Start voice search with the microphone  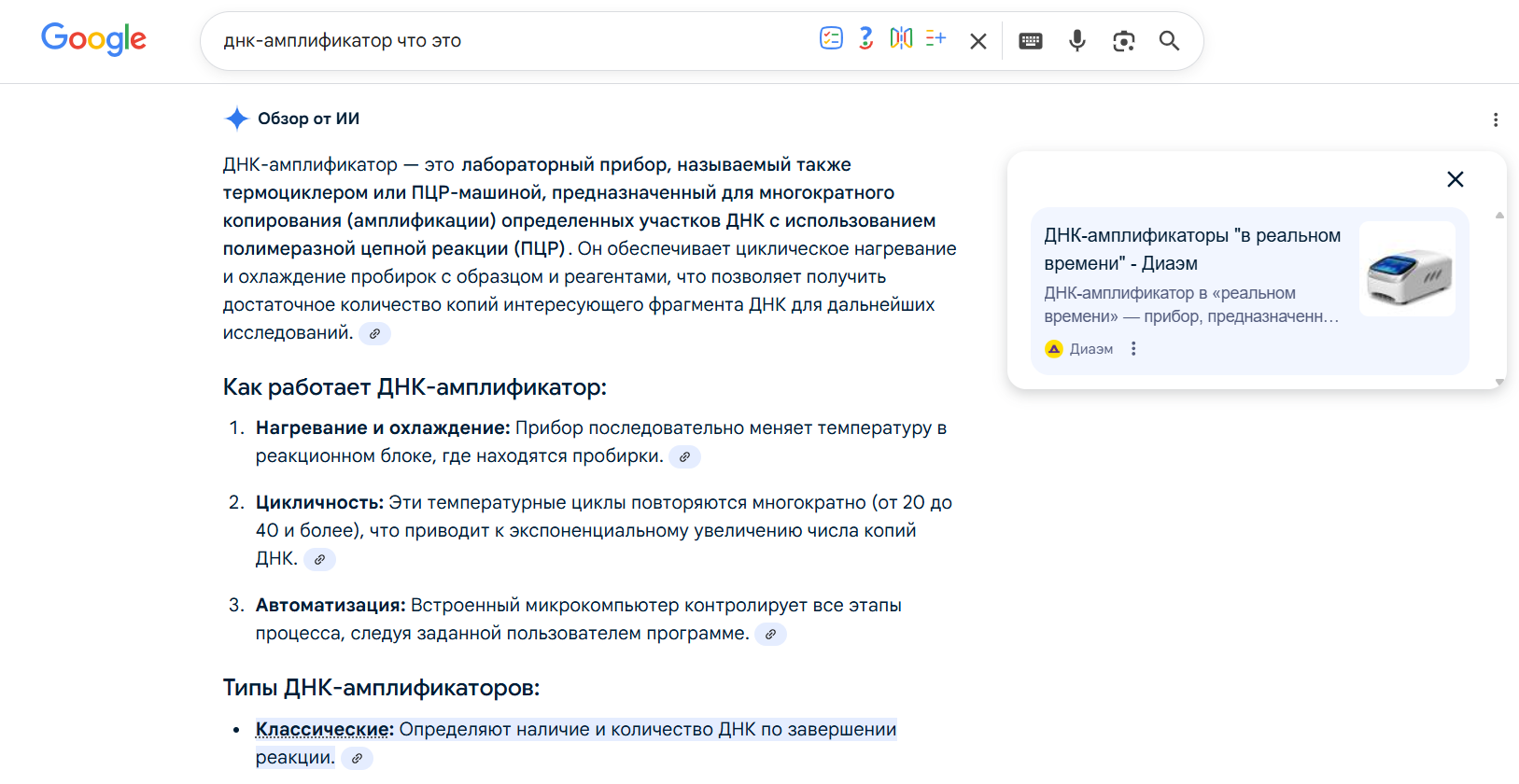(1076, 41)
